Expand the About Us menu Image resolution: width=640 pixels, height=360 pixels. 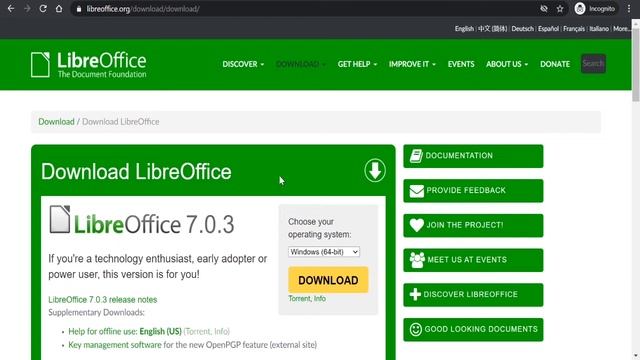(507, 64)
